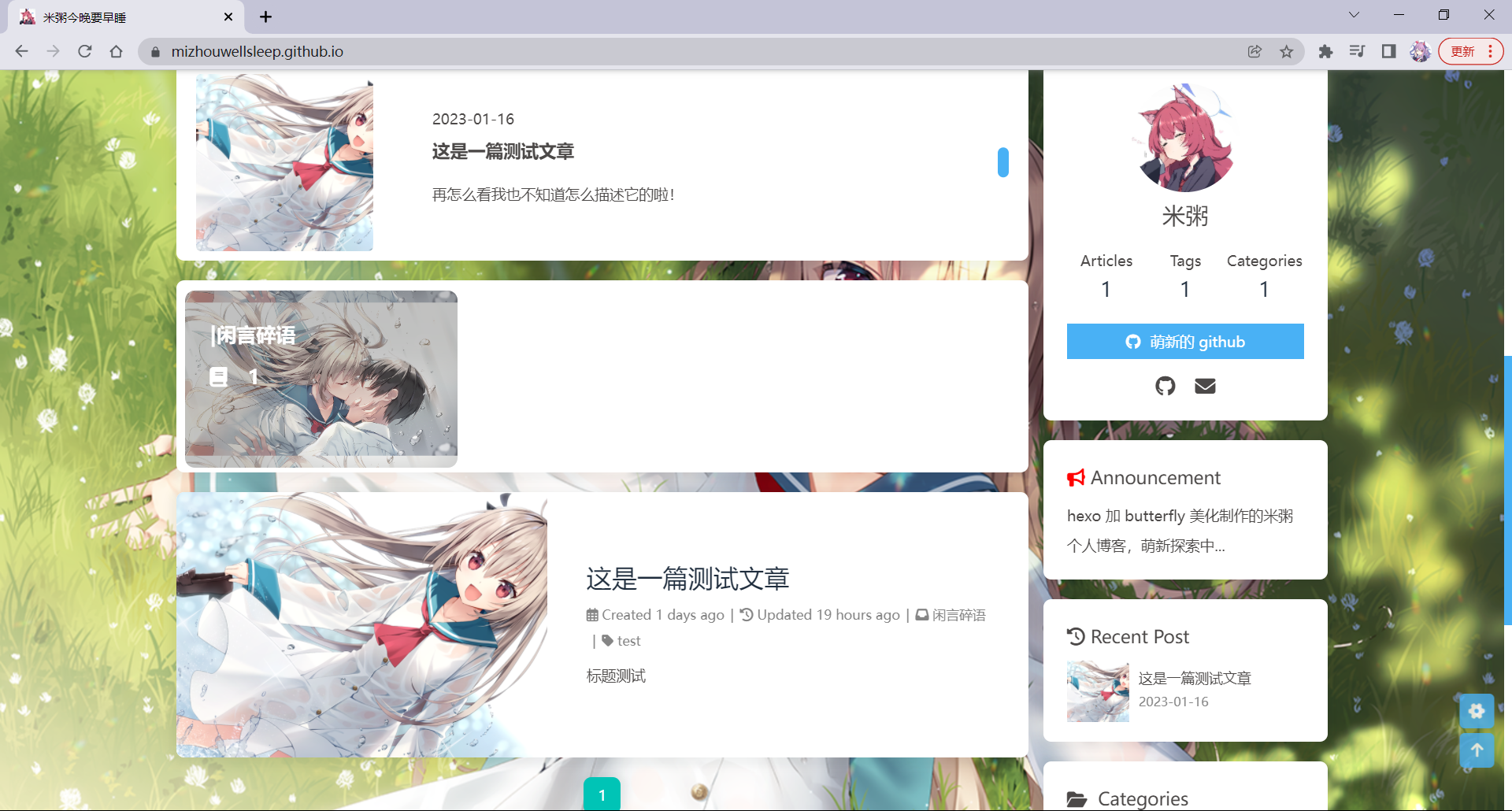Open the browser extensions puzzle icon
This screenshot has width=1512, height=811.
1325,52
